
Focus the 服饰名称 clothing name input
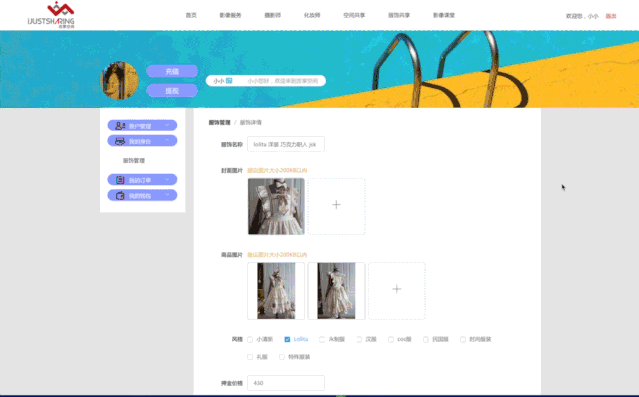coord(286,144)
